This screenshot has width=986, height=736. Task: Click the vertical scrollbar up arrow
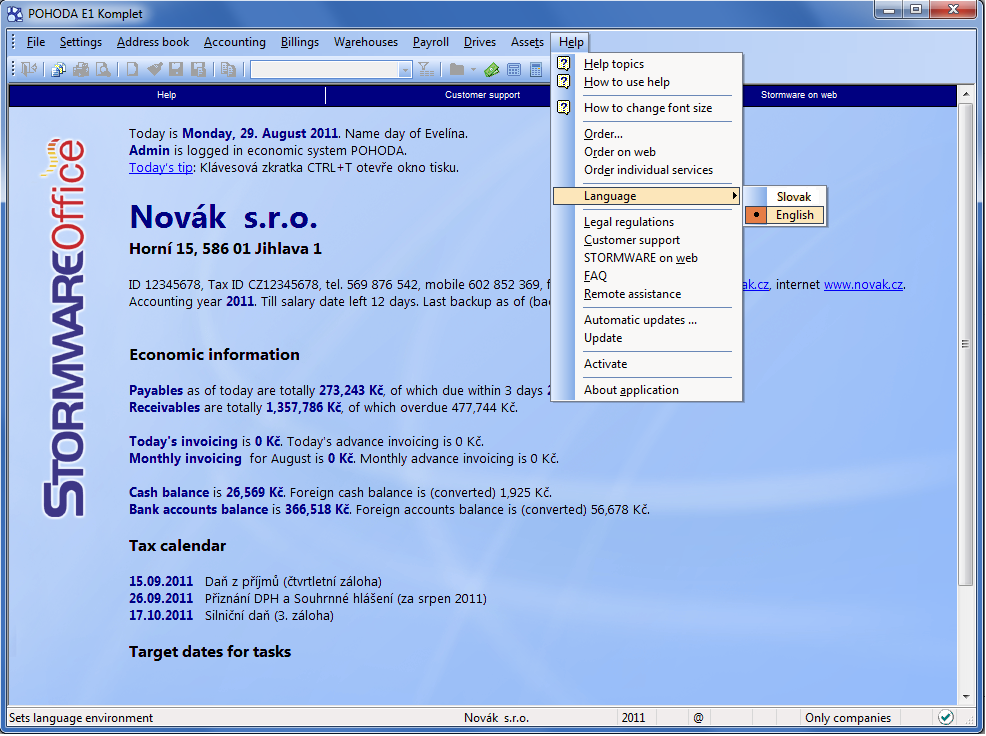[x=965, y=94]
